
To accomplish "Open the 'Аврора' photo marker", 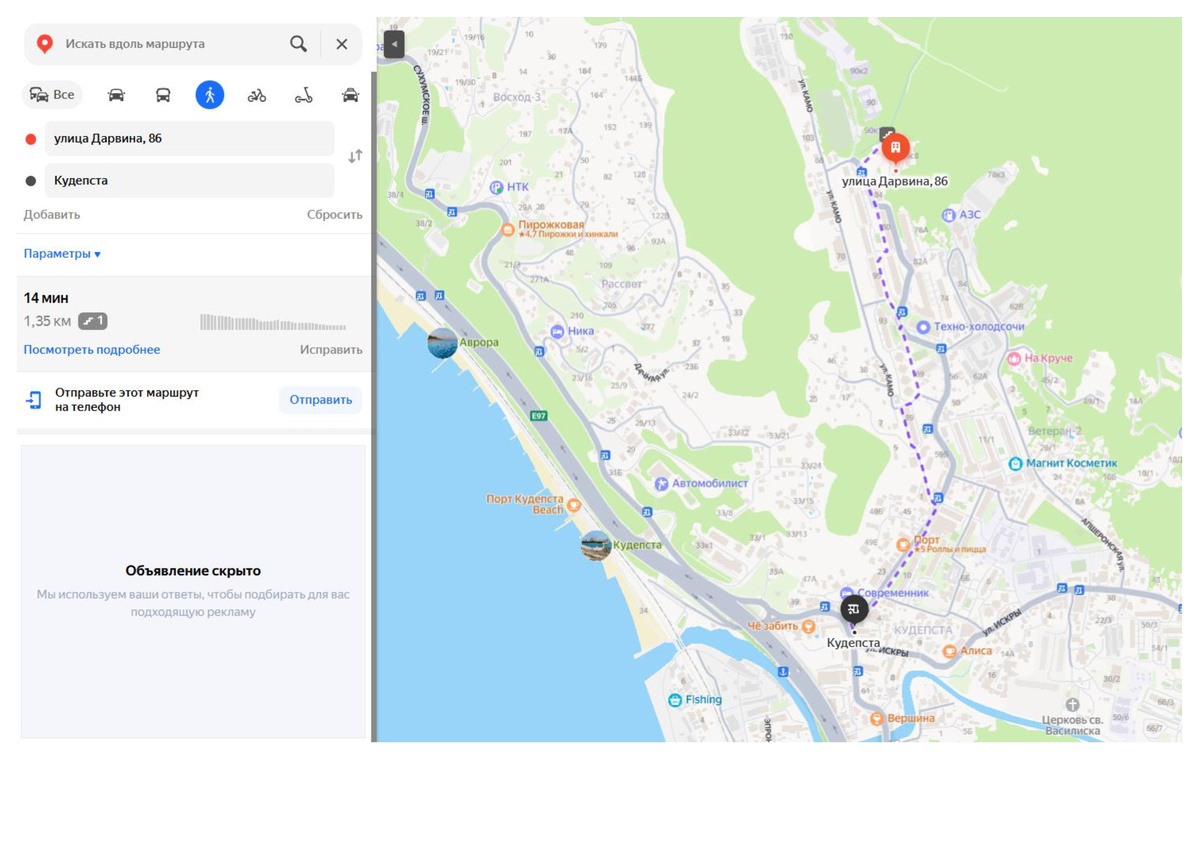I will click(x=442, y=343).
